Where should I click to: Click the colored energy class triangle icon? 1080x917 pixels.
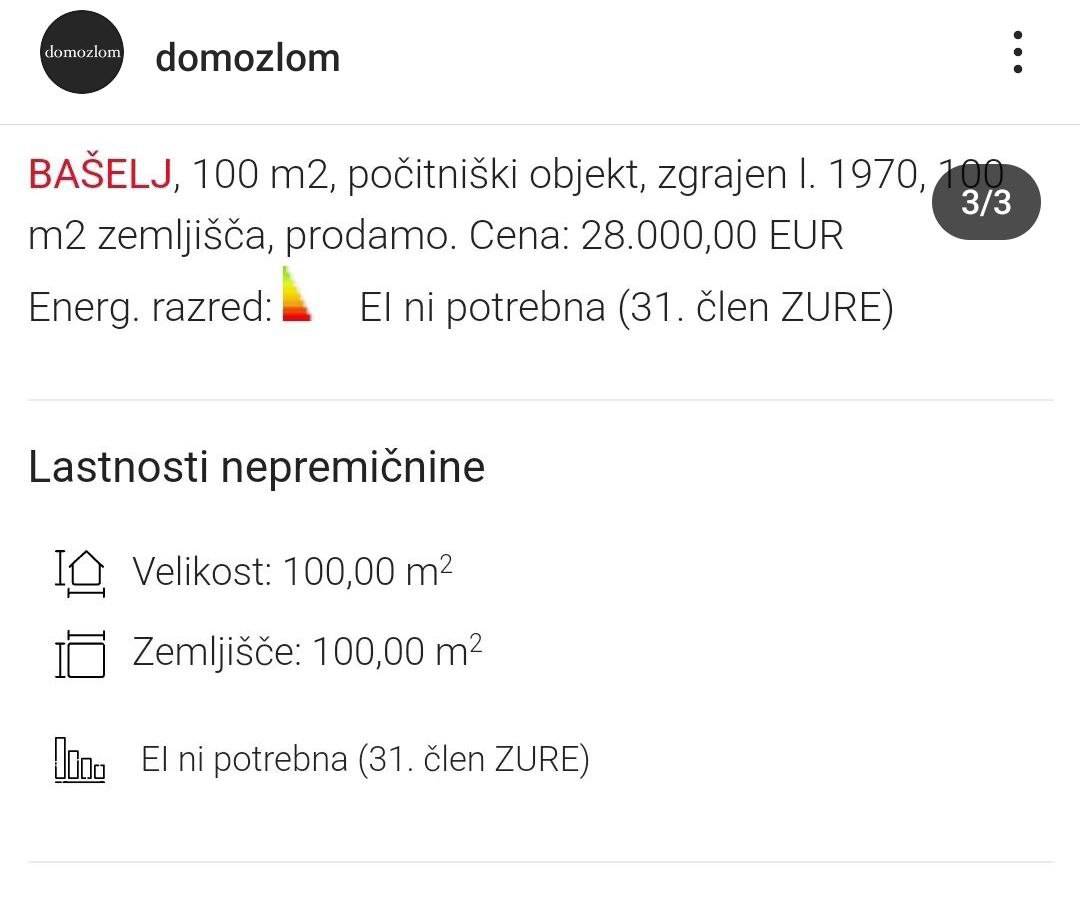296,294
